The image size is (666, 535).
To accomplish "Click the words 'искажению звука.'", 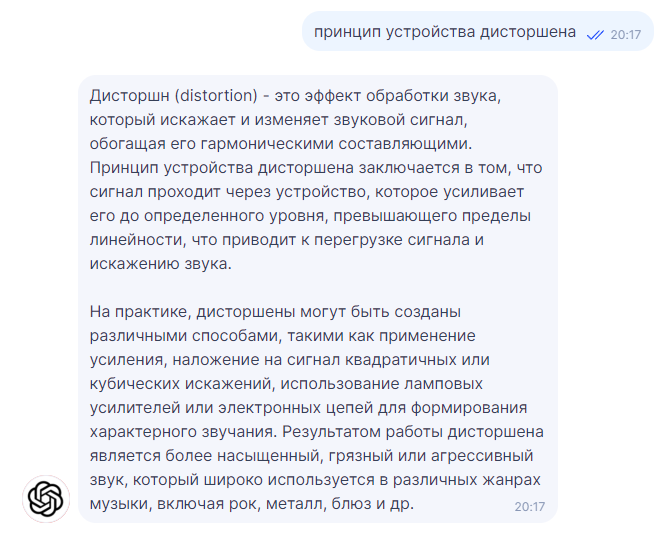I will [161, 264].
